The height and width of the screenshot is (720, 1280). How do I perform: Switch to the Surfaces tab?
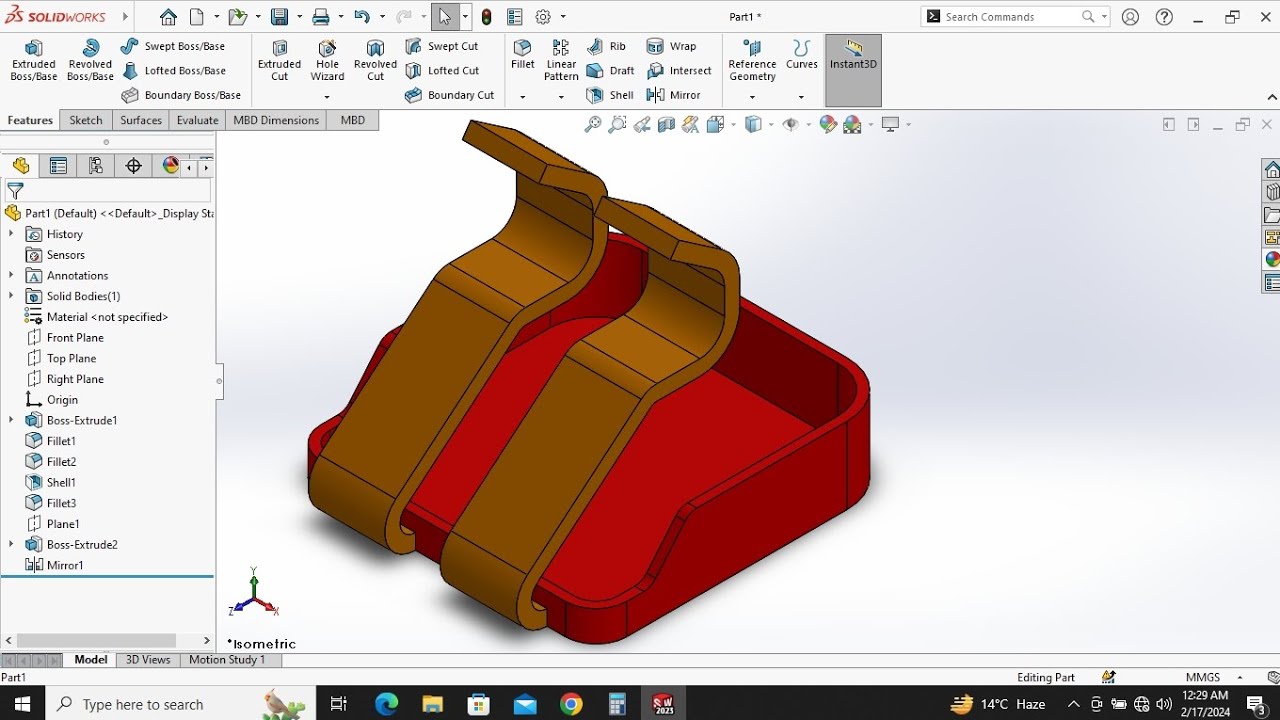(x=141, y=120)
